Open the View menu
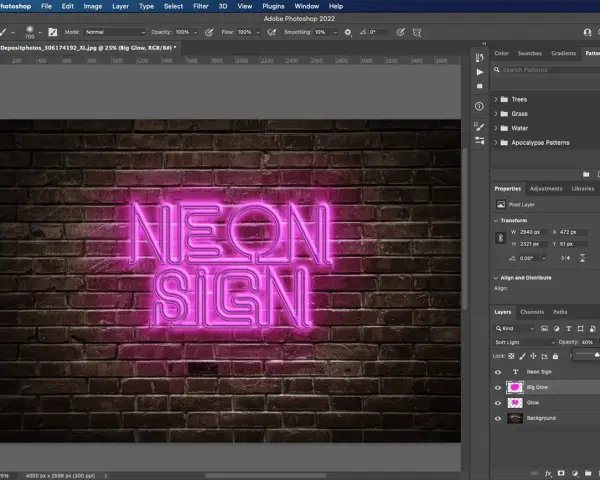600x480 pixels. (x=245, y=6)
